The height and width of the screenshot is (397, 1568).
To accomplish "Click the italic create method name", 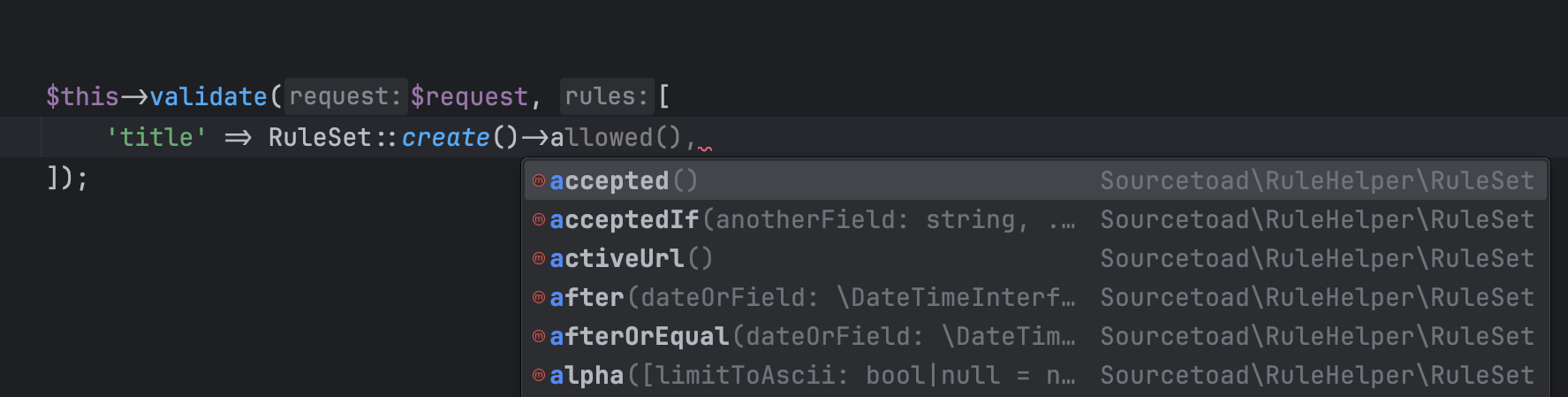I will pyautogui.click(x=445, y=138).
